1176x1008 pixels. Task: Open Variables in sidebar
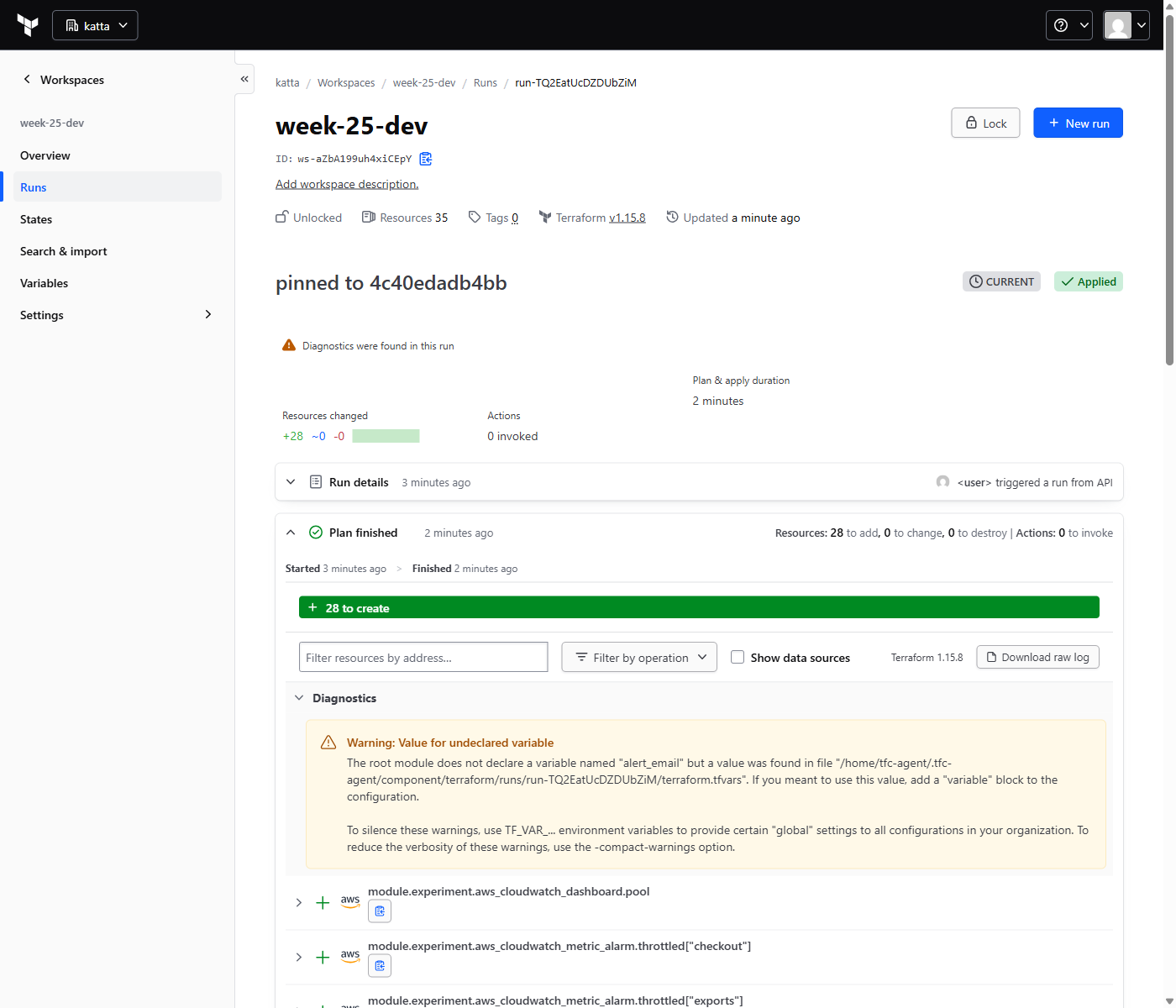[x=118, y=283]
